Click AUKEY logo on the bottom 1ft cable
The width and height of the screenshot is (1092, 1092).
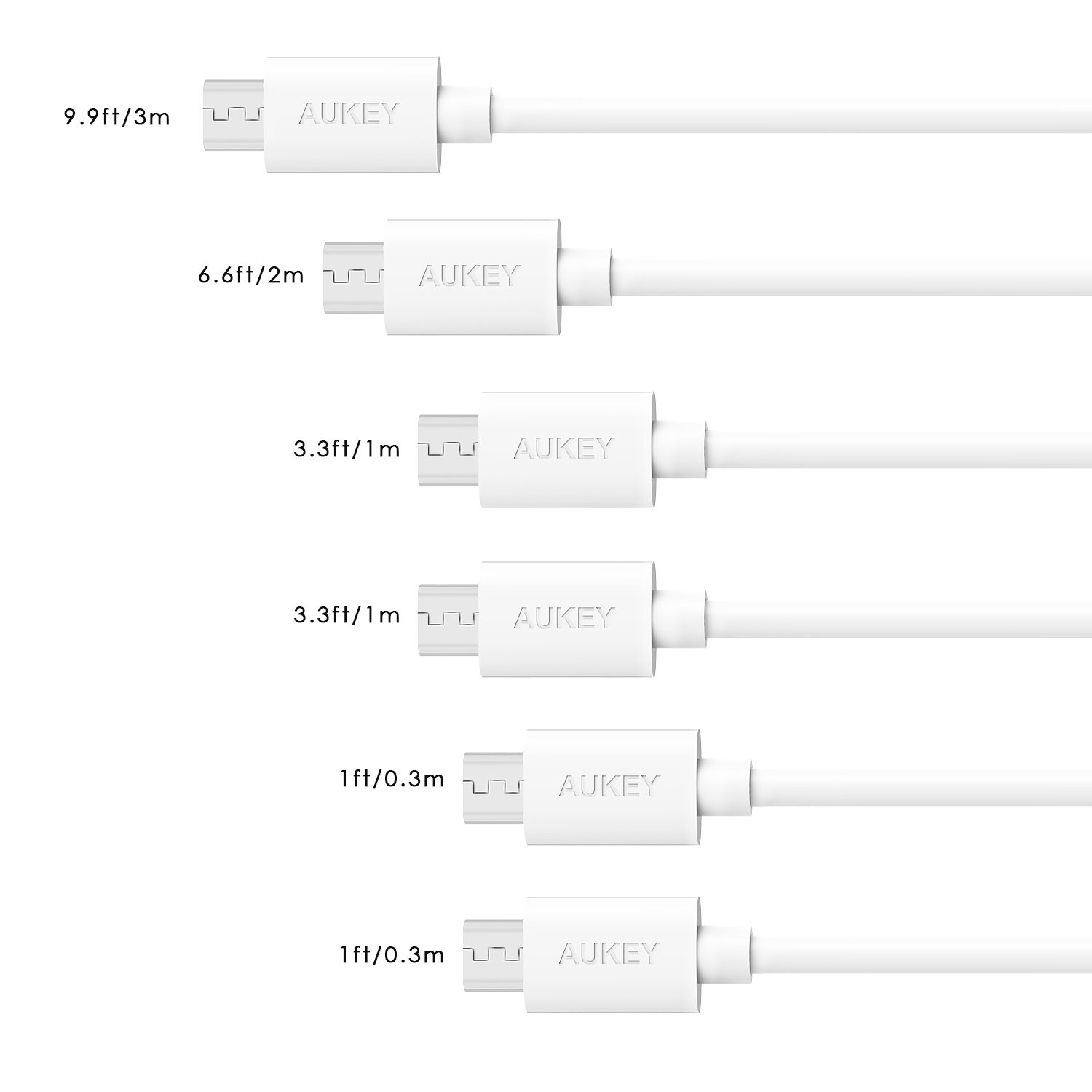(609, 952)
